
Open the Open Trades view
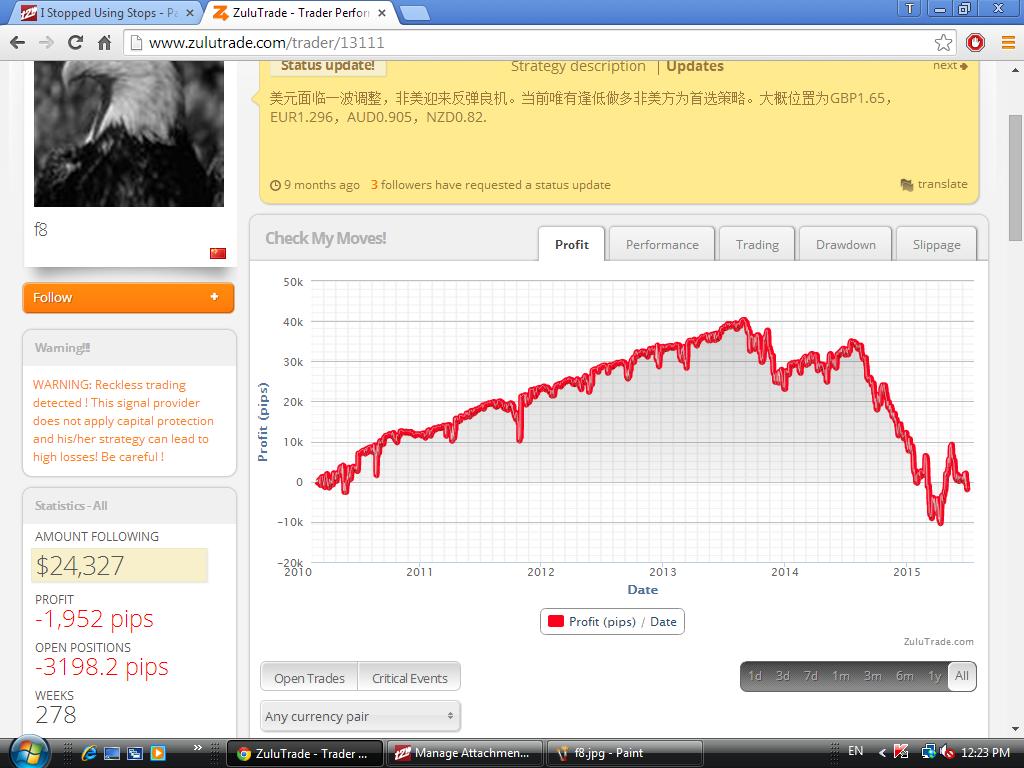(309, 678)
